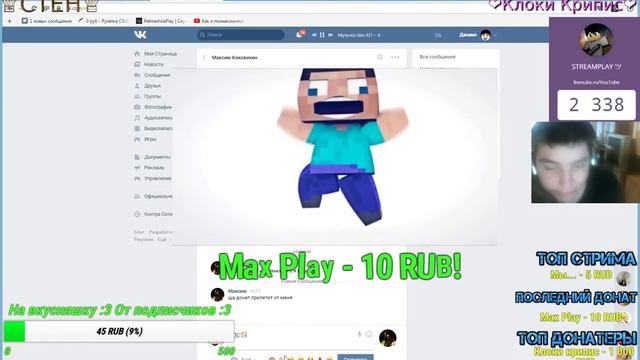Click the blue Отправить send button

click(x=355, y=358)
